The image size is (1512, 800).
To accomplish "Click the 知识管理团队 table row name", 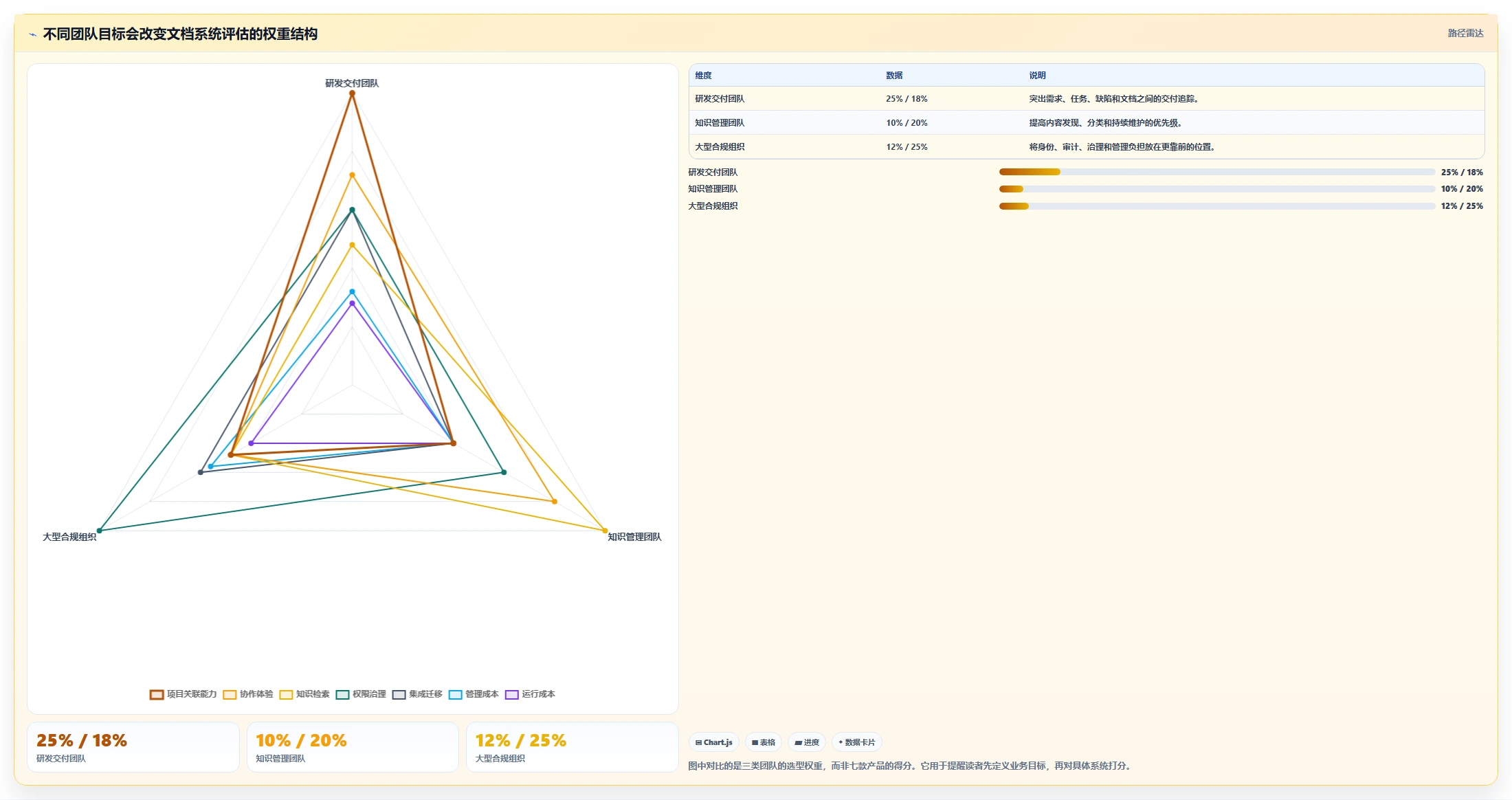I will 720,123.
